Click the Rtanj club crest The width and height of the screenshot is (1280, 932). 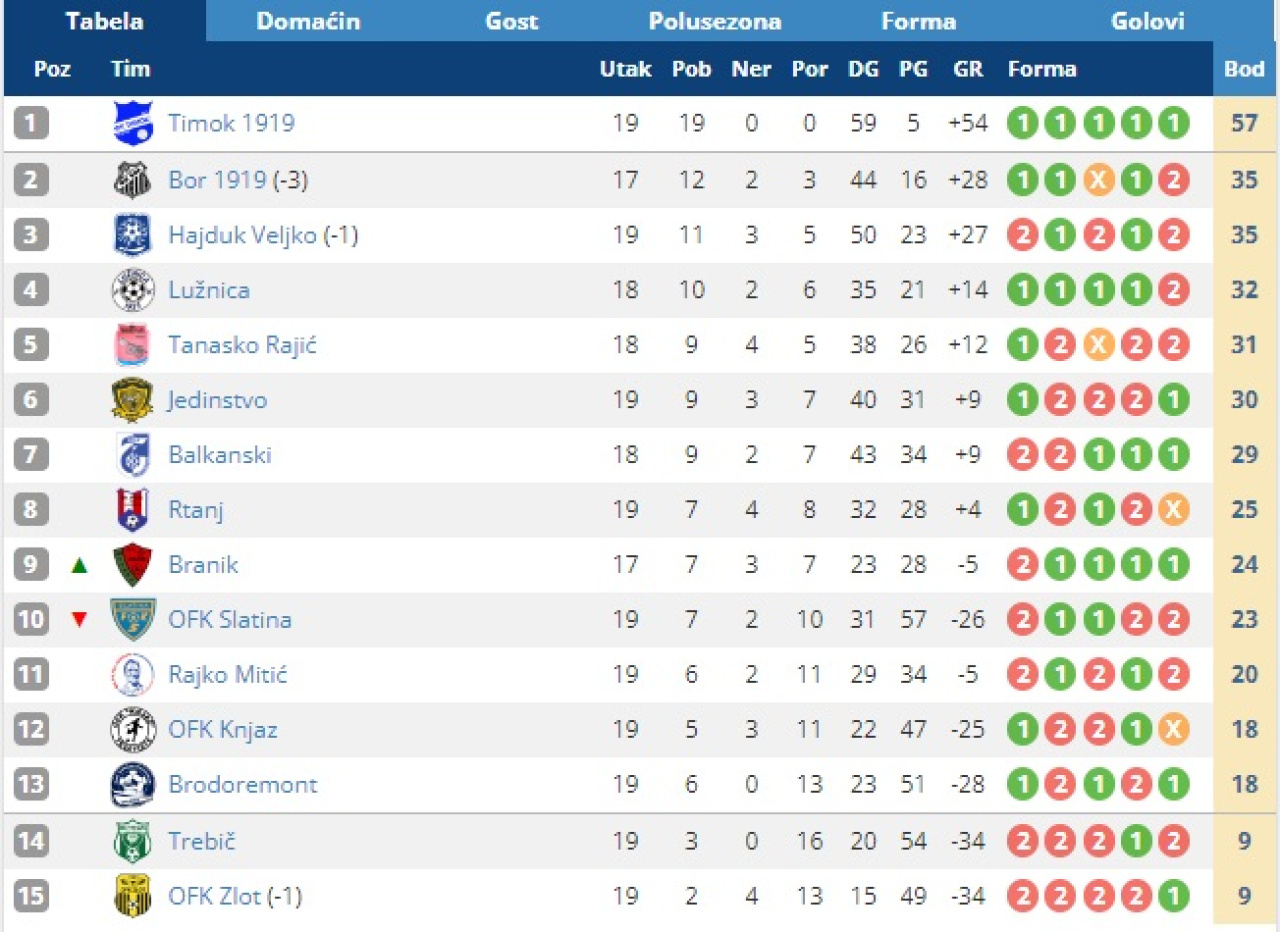132,510
